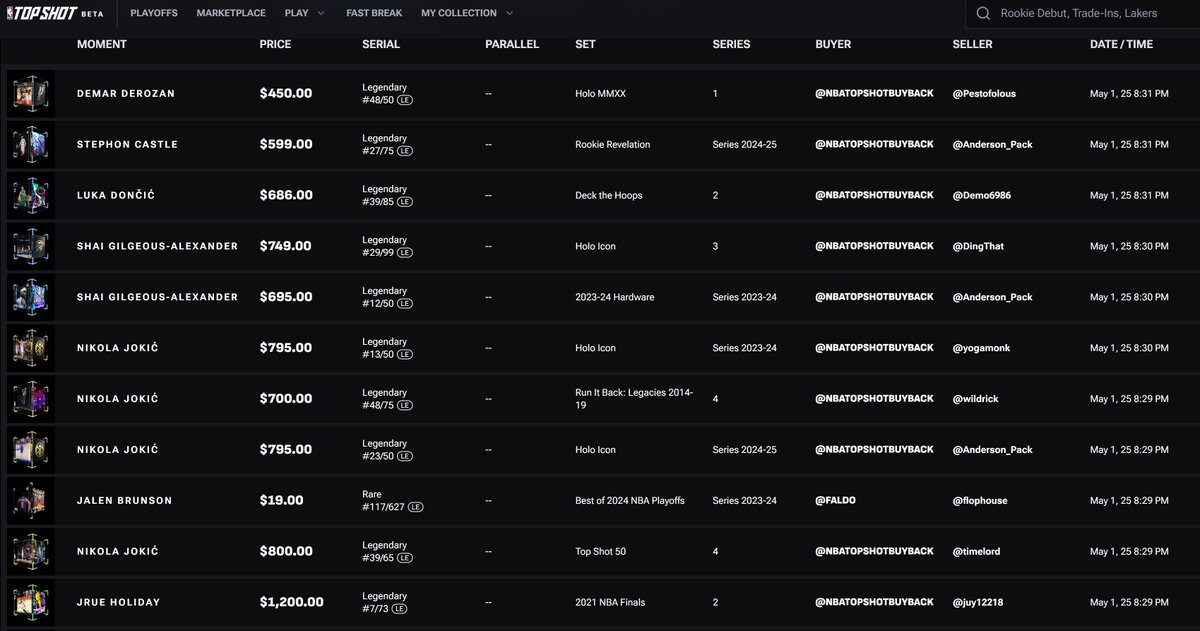The width and height of the screenshot is (1200, 631).
Task: Click the Best of 2024 NBA Playoffs set
Action: tap(630, 500)
